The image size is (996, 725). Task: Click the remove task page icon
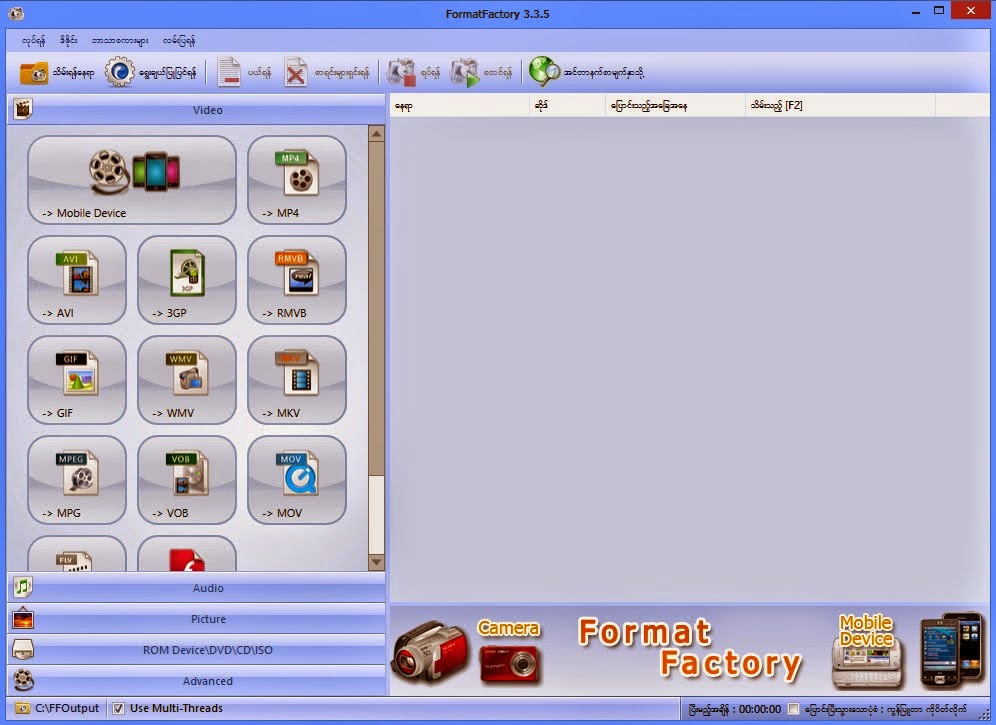pos(229,72)
